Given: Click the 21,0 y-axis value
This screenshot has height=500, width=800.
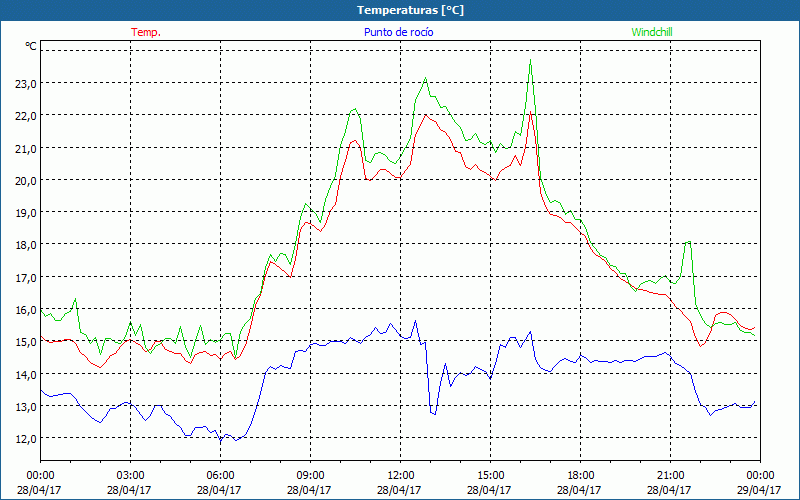Looking at the screenshot, I should click(25, 149).
